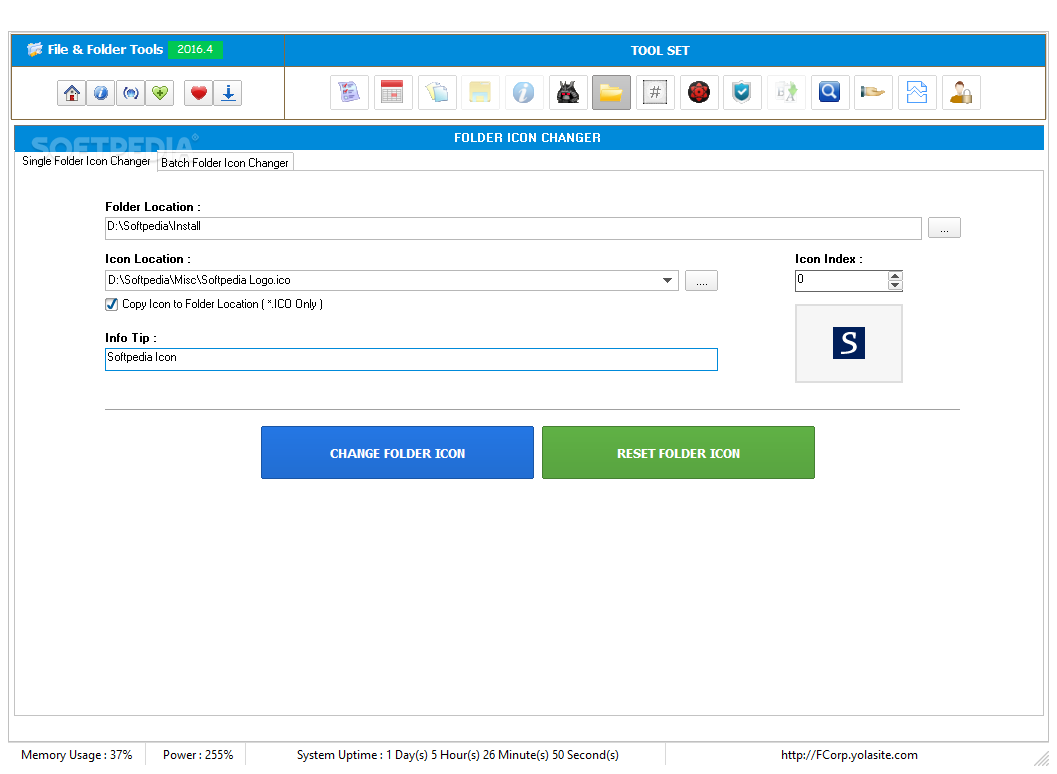Open the blue shield protection tool

point(742,92)
